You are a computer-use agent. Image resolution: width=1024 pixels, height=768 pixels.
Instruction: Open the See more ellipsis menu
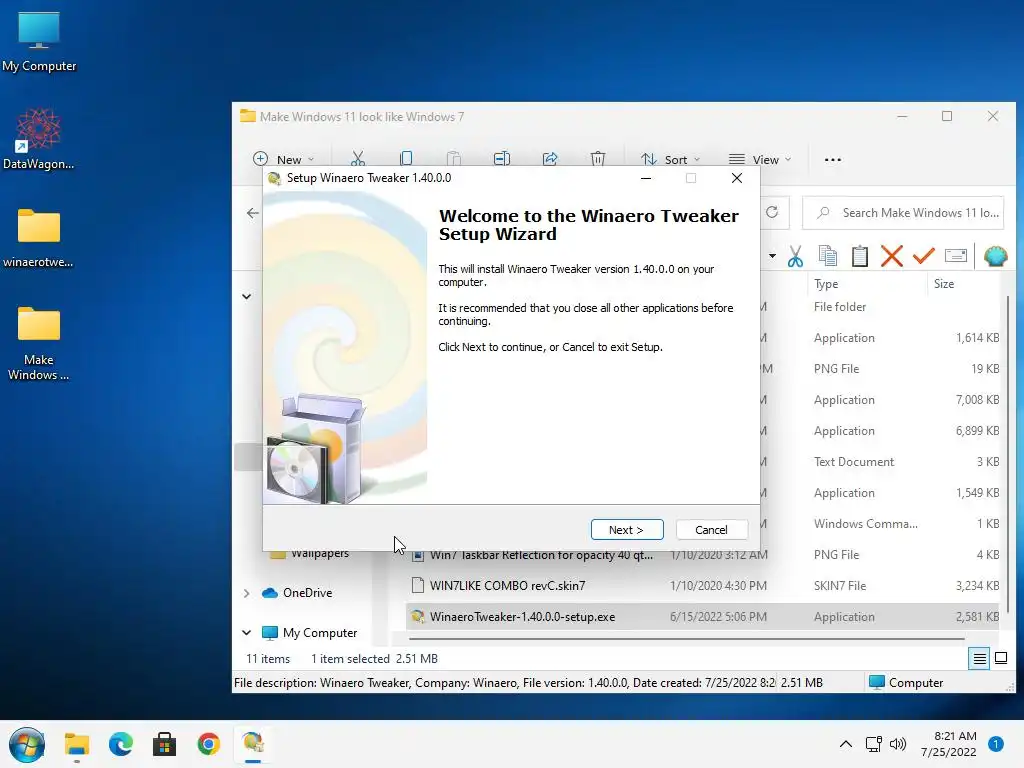pyautogui.click(x=833, y=159)
